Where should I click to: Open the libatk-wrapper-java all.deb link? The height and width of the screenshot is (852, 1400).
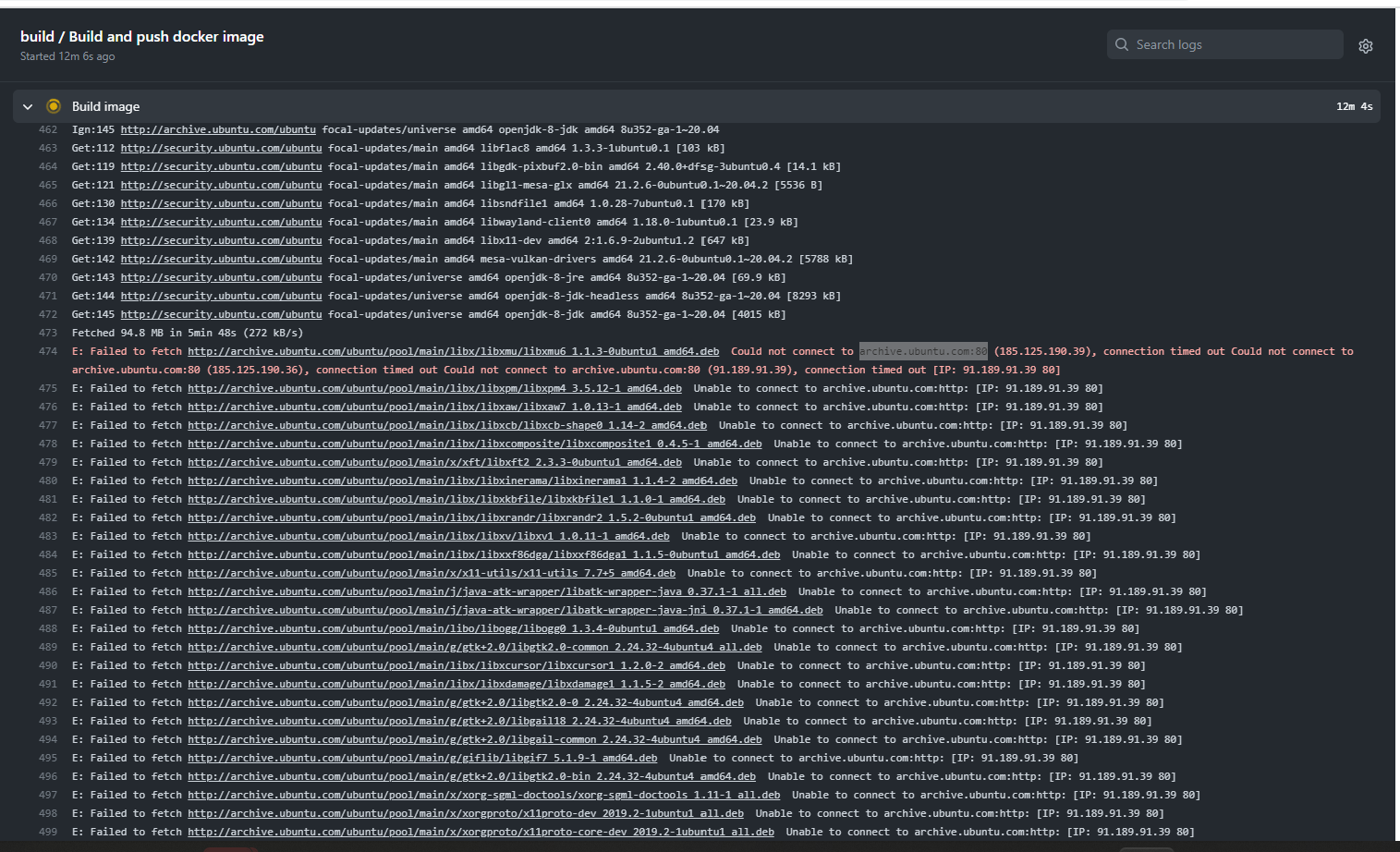487,591
